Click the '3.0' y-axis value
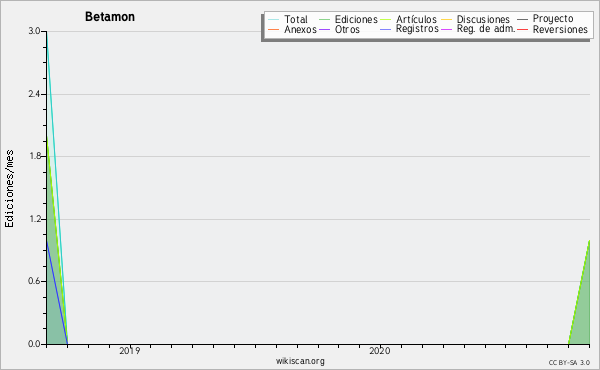The width and height of the screenshot is (600, 370). coord(34,31)
